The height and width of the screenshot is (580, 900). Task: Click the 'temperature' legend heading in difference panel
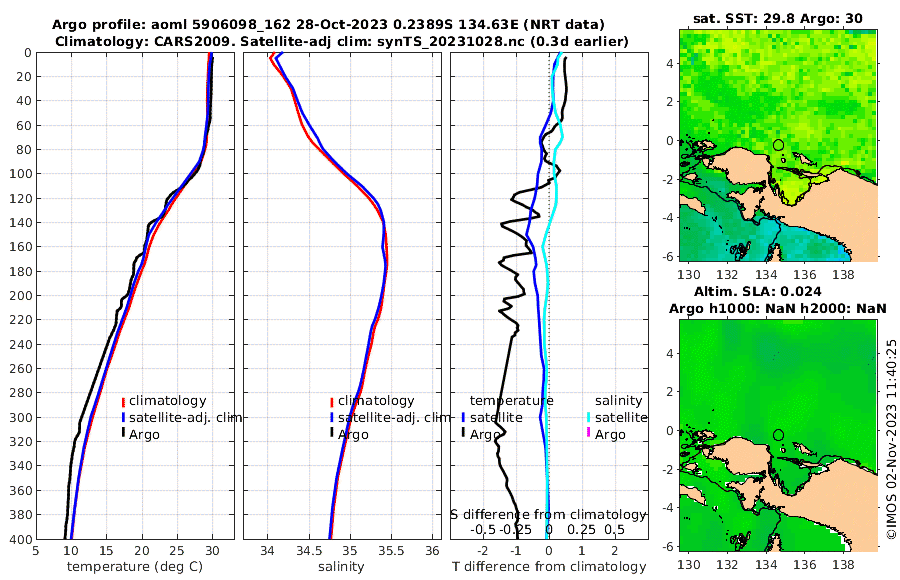coord(511,401)
